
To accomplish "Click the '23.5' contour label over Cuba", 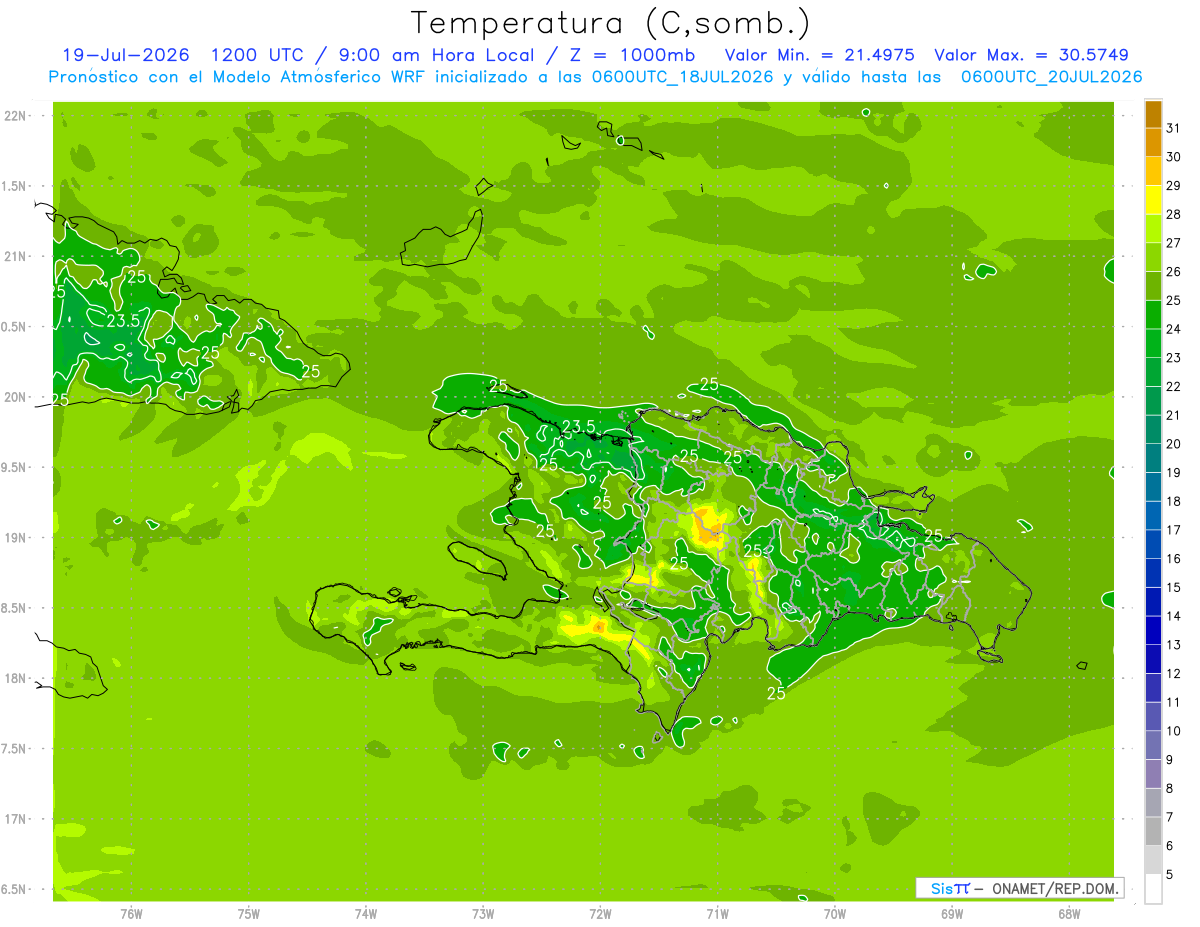I will click(x=122, y=321).
